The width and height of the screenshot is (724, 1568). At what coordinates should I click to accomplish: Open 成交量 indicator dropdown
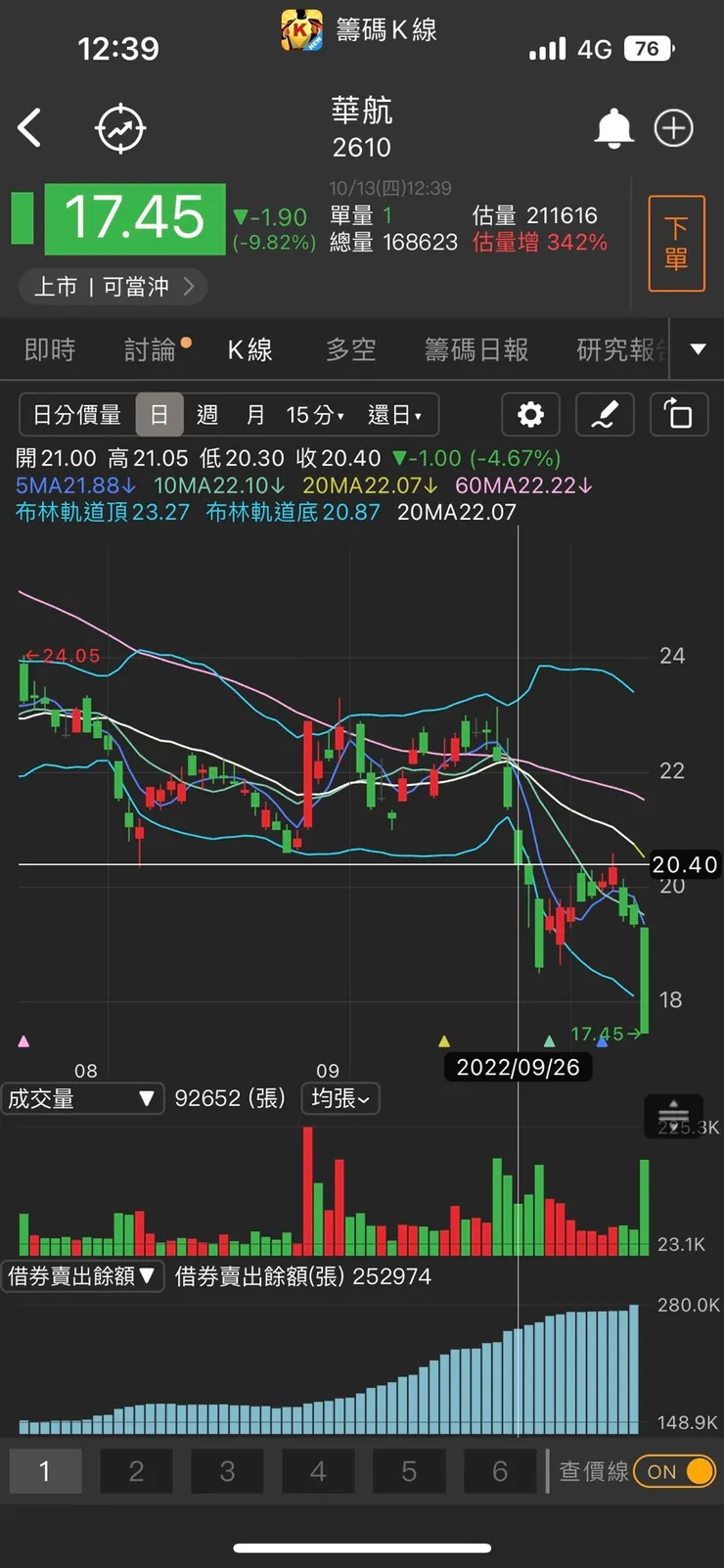pos(81,1098)
